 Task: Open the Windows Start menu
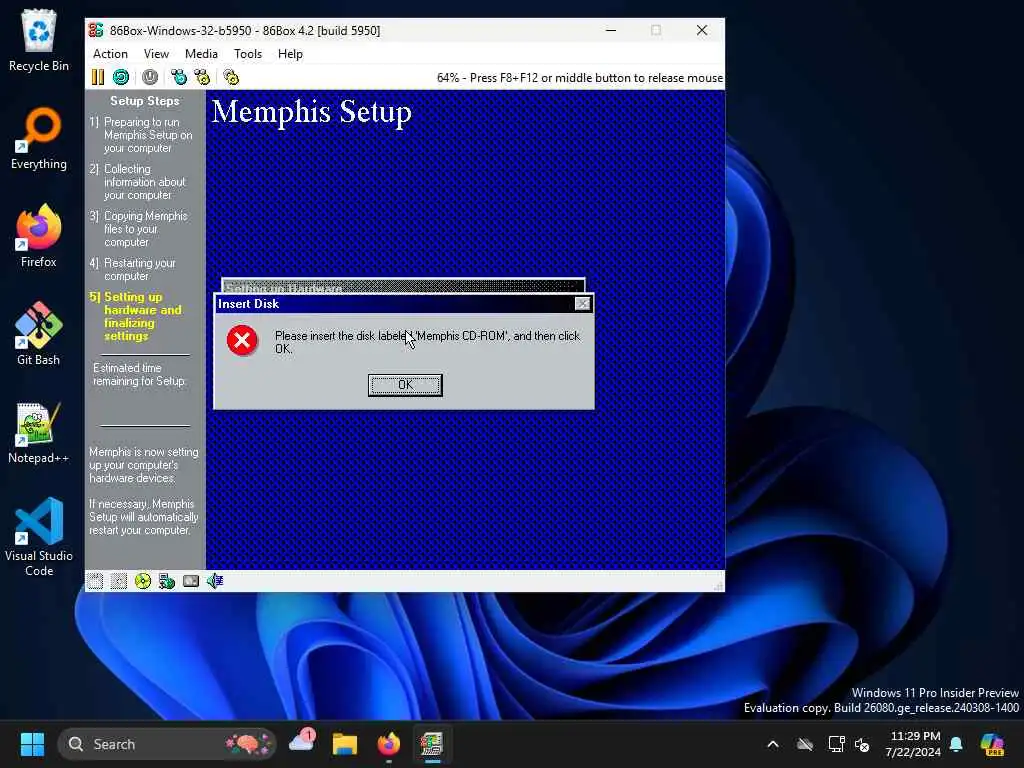32,744
